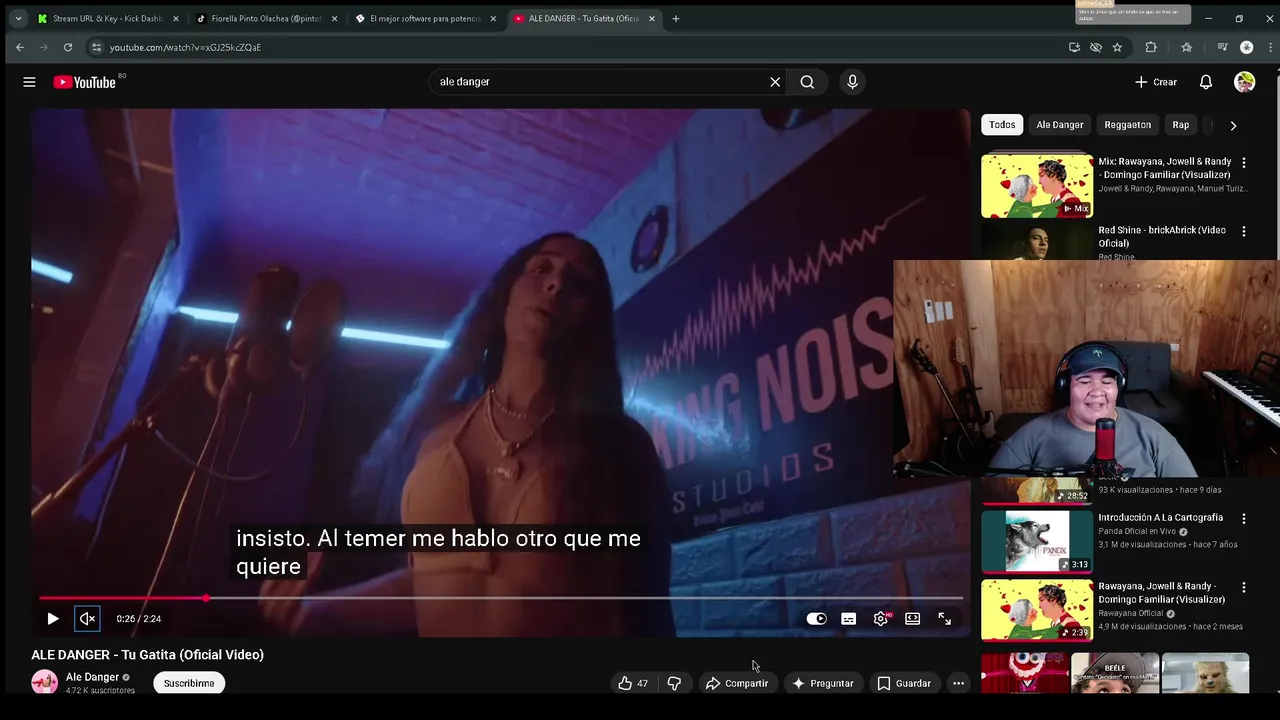Open the Mix Rawayana Jowell & Randy thumbnail
This screenshot has height=720, width=1280.
[1037, 185]
